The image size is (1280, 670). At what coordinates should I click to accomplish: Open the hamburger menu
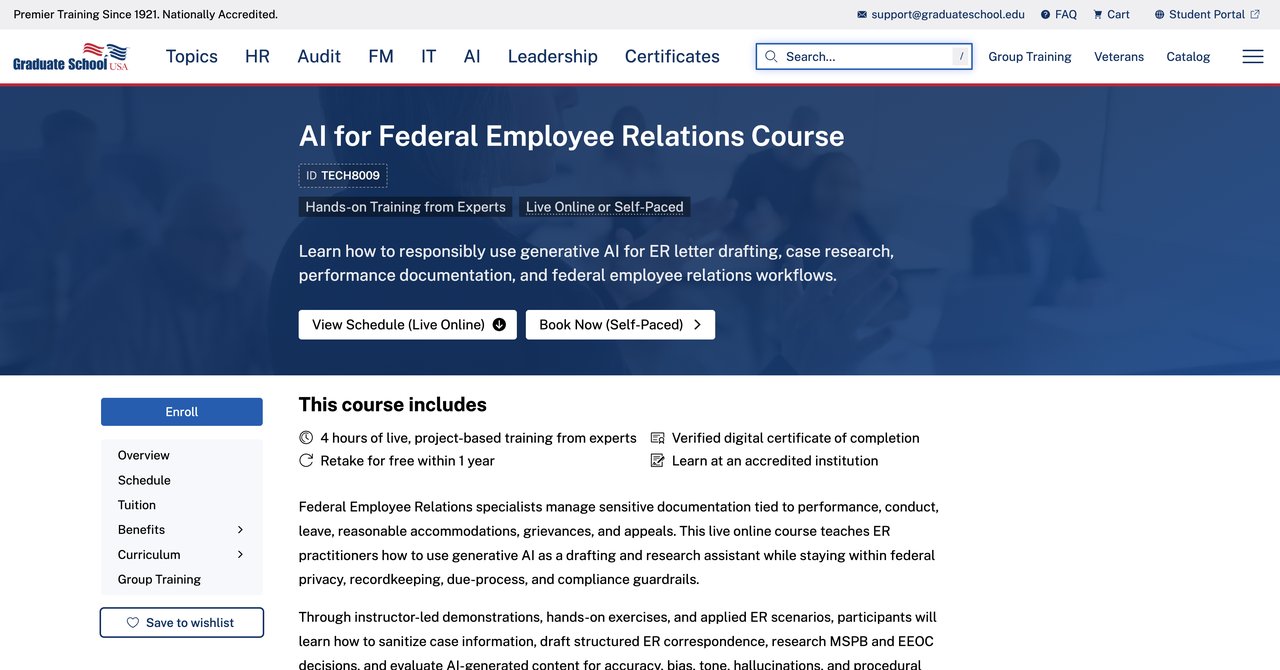pyautogui.click(x=1252, y=56)
